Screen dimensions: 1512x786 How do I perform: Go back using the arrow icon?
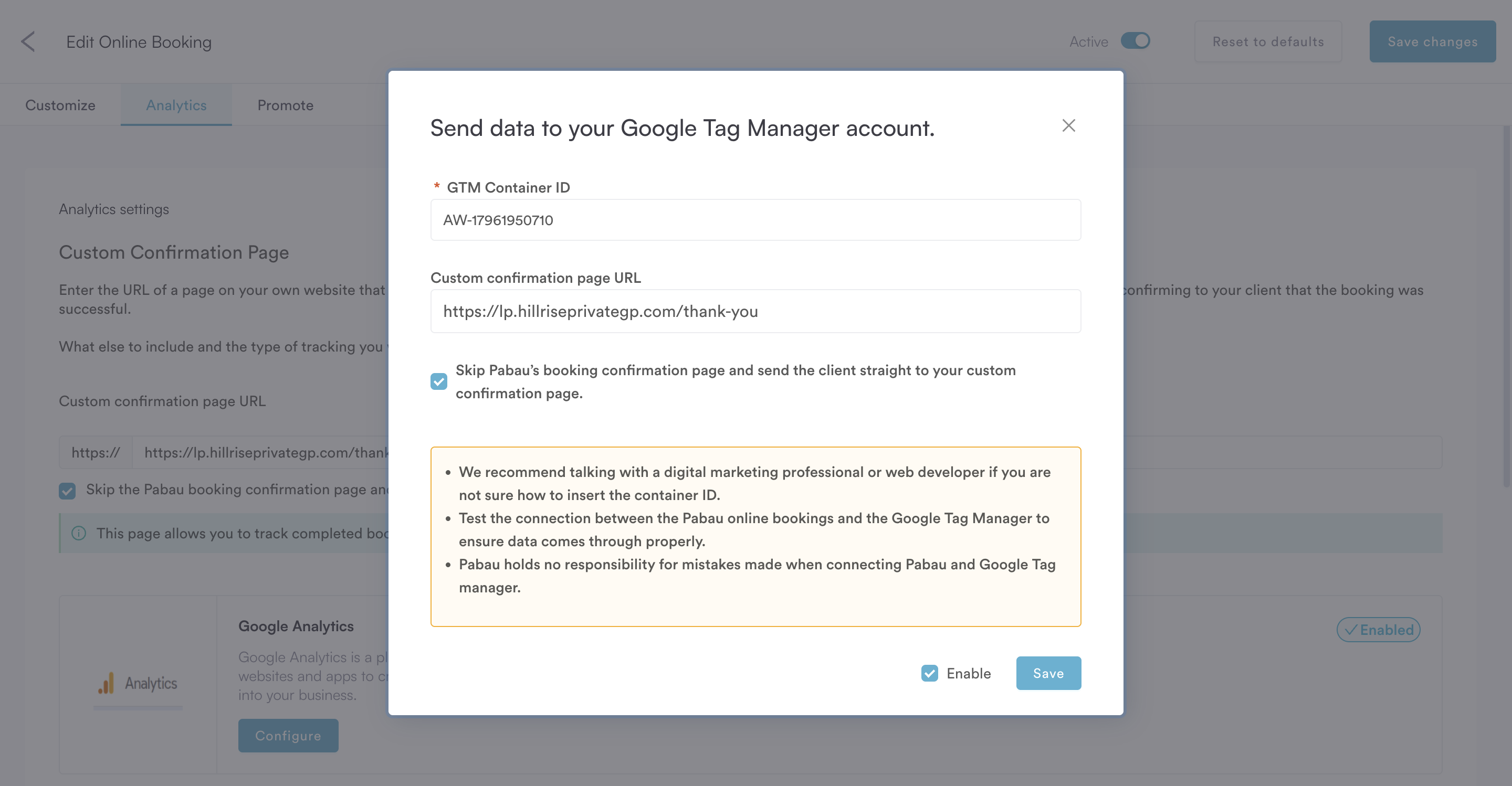tap(28, 41)
